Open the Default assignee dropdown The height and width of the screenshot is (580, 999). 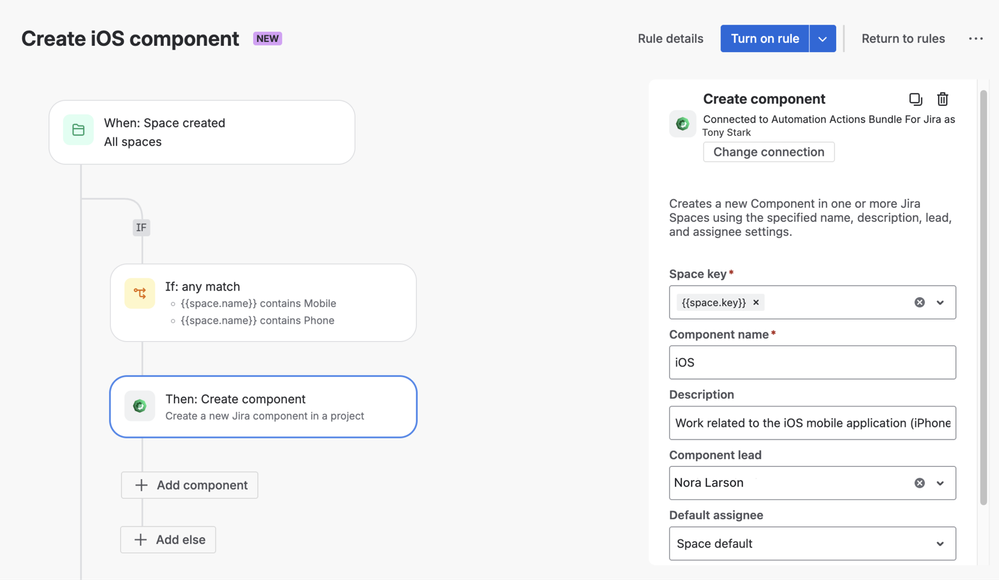click(x=939, y=543)
